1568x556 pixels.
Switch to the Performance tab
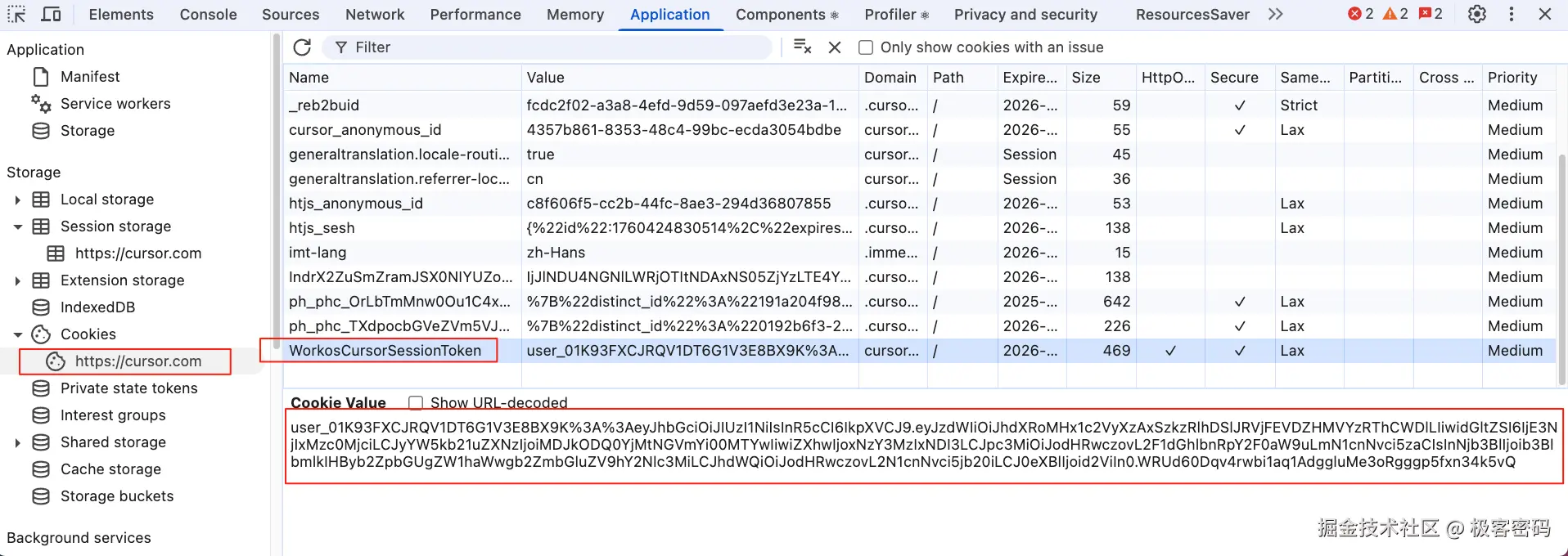point(475,14)
